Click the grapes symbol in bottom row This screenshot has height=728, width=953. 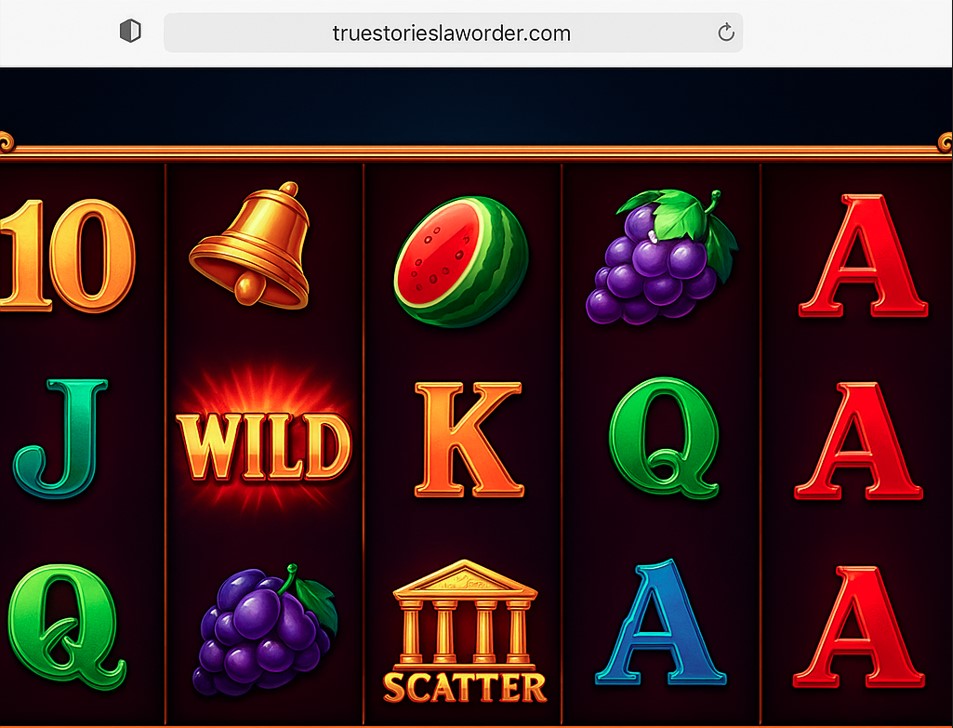click(x=265, y=631)
